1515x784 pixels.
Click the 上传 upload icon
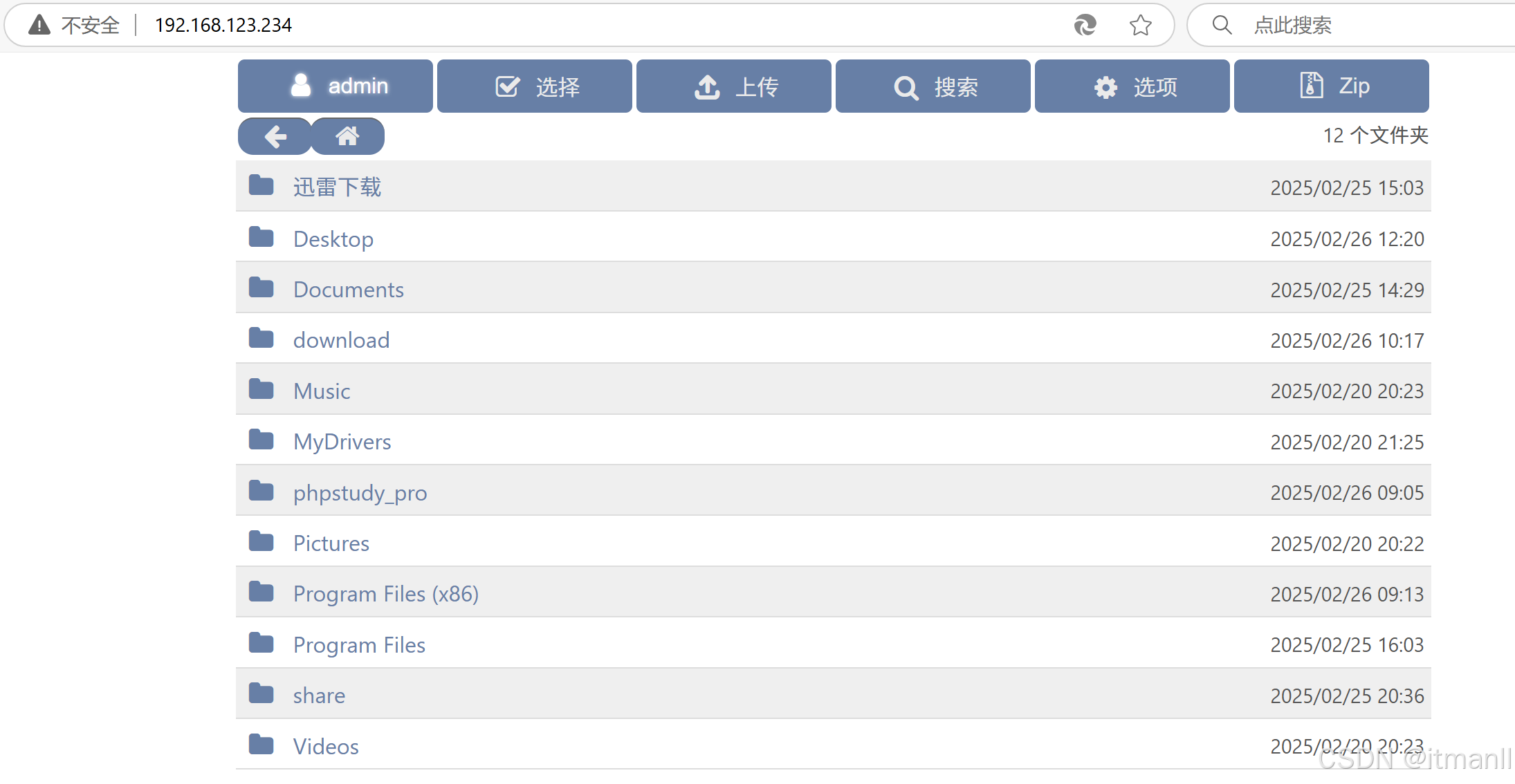pyautogui.click(x=706, y=86)
